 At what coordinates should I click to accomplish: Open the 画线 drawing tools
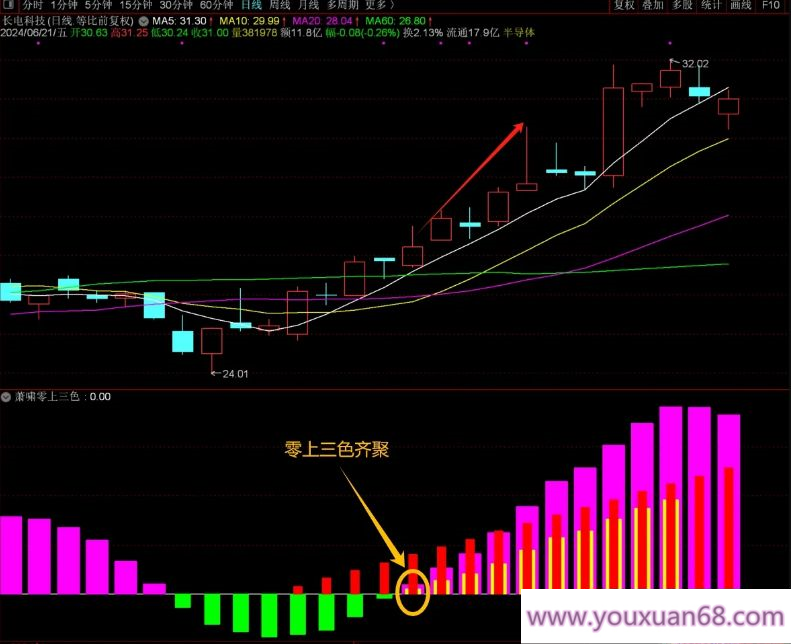pyautogui.click(x=740, y=5)
